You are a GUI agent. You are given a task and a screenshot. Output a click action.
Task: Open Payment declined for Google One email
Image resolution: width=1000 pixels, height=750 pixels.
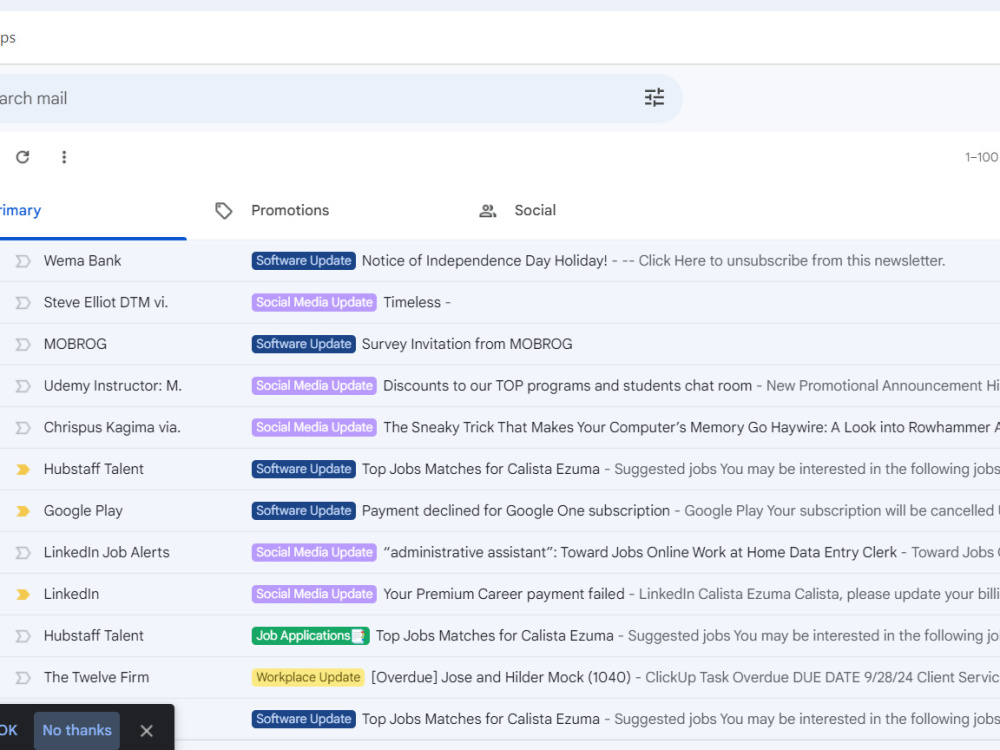tap(516, 511)
